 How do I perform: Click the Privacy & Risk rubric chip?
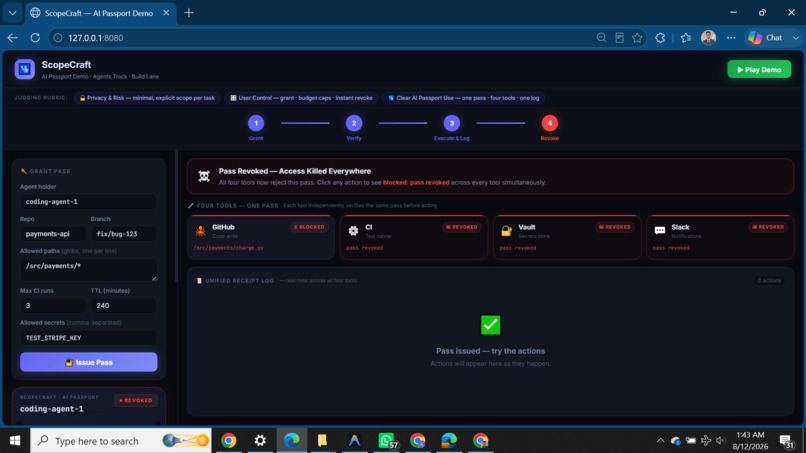pyautogui.click(x=147, y=98)
